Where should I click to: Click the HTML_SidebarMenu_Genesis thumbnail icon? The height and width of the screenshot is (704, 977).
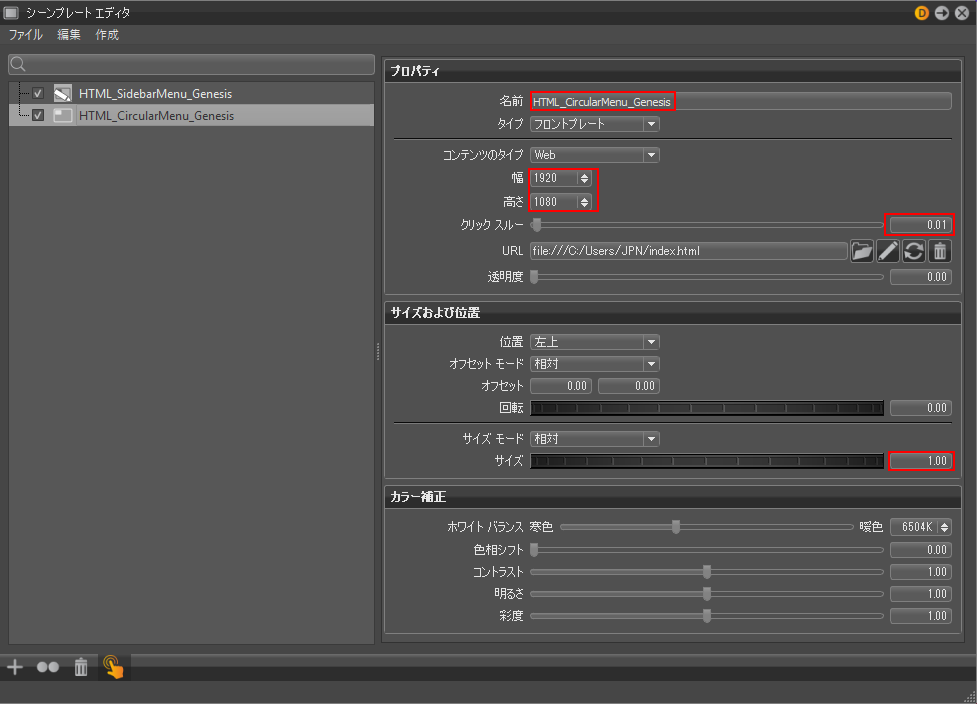click(x=62, y=93)
